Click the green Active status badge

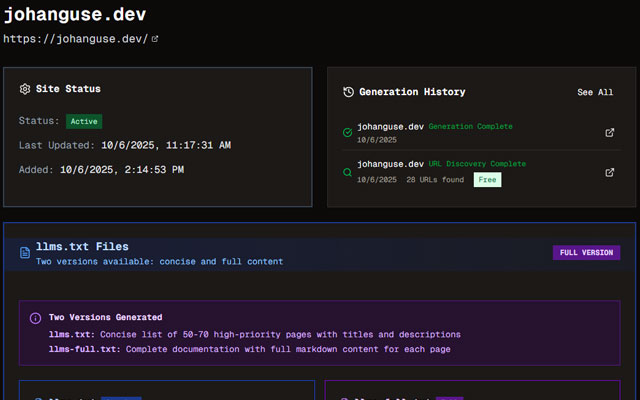point(84,121)
